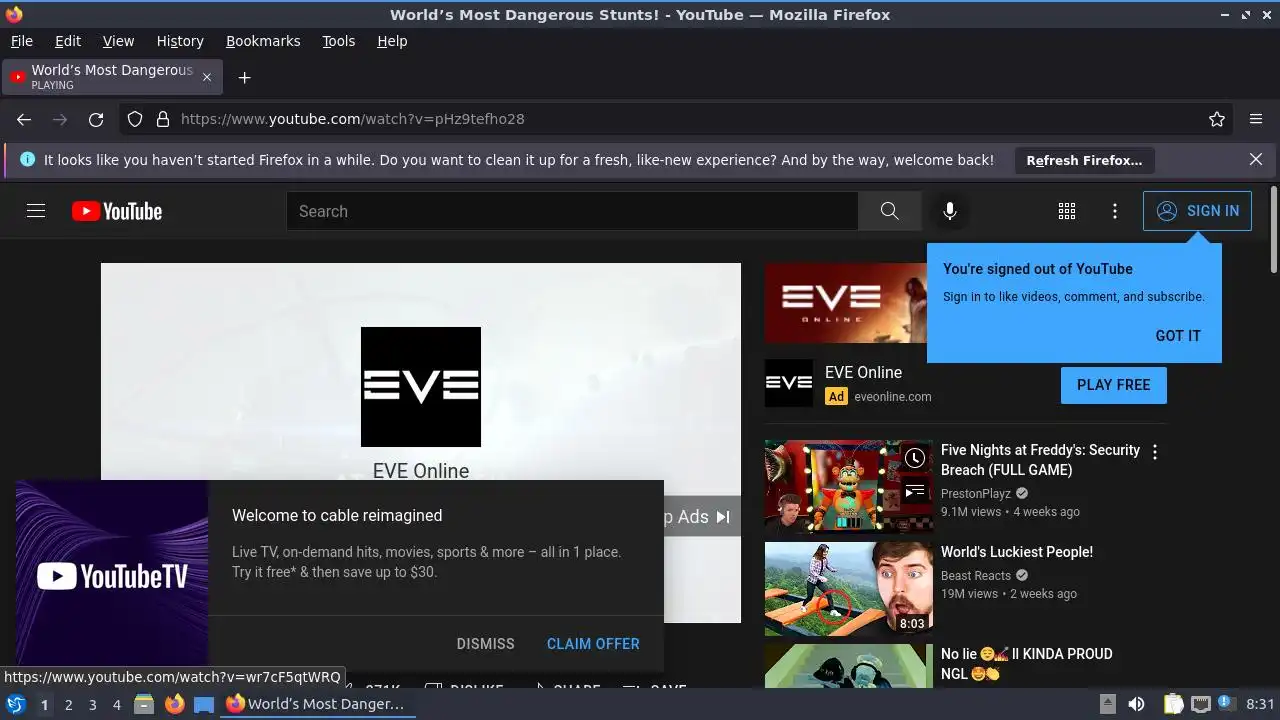Image resolution: width=1280 pixels, height=720 pixels.
Task: Claim the YouTube TV offer
Action: [593, 644]
